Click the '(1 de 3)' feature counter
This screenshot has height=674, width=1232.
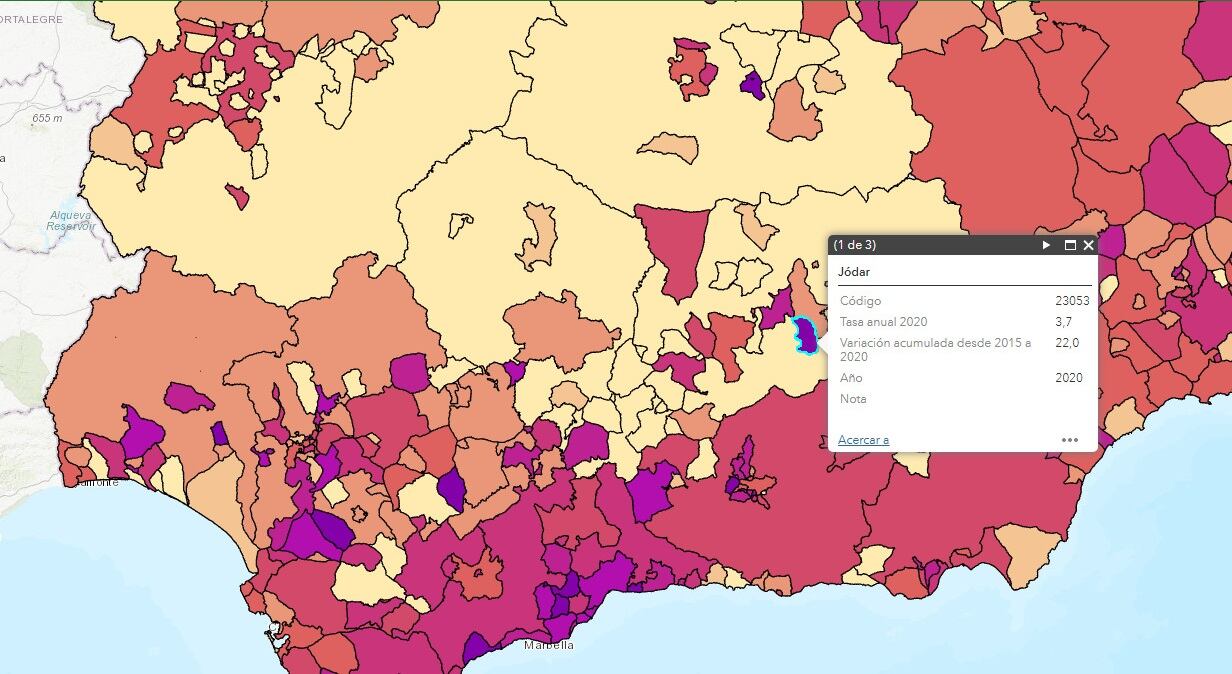pos(855,245)
